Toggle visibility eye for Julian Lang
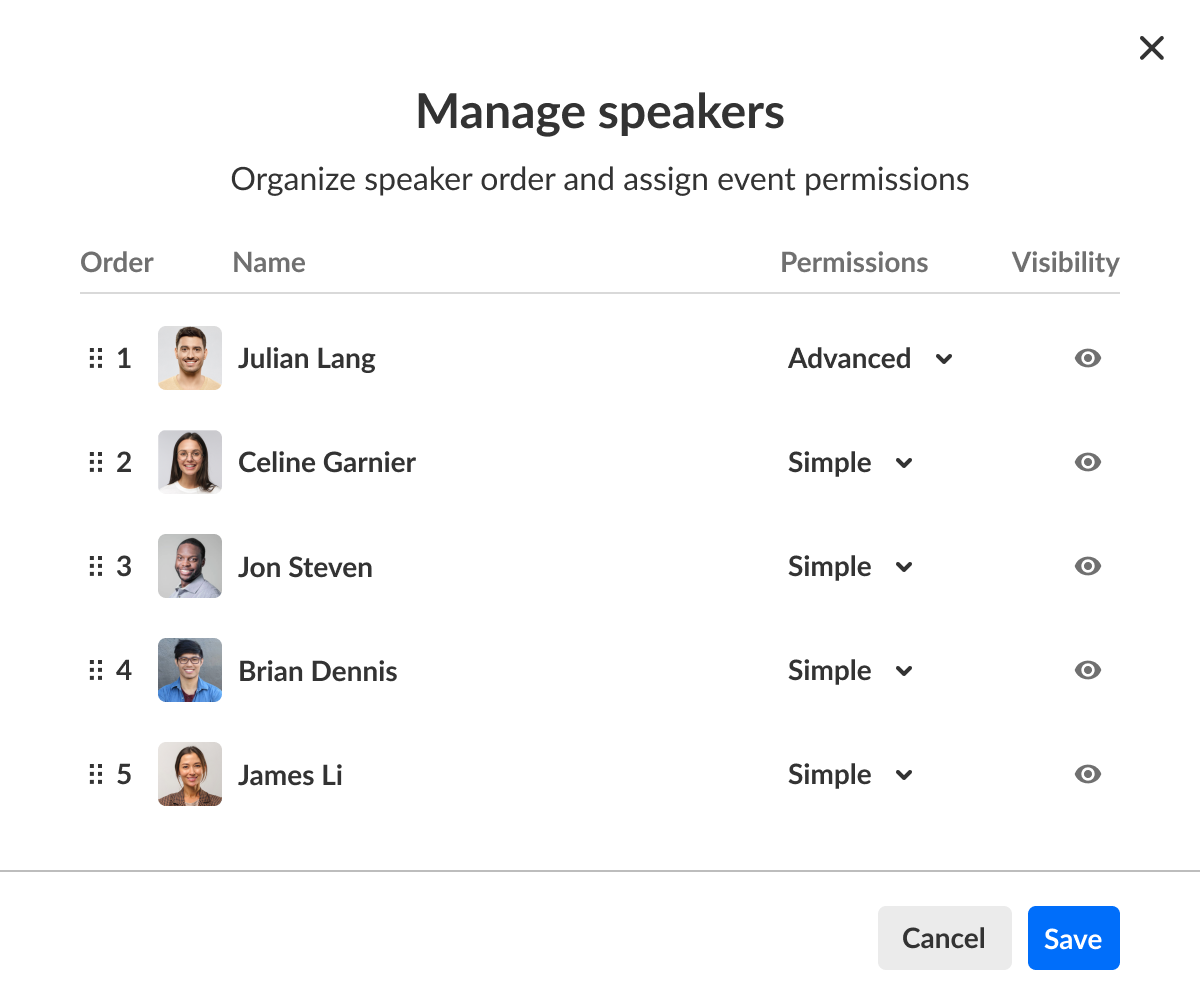The height and width of the screenshot is (1000, 1200). click(x=1088, y=358)
